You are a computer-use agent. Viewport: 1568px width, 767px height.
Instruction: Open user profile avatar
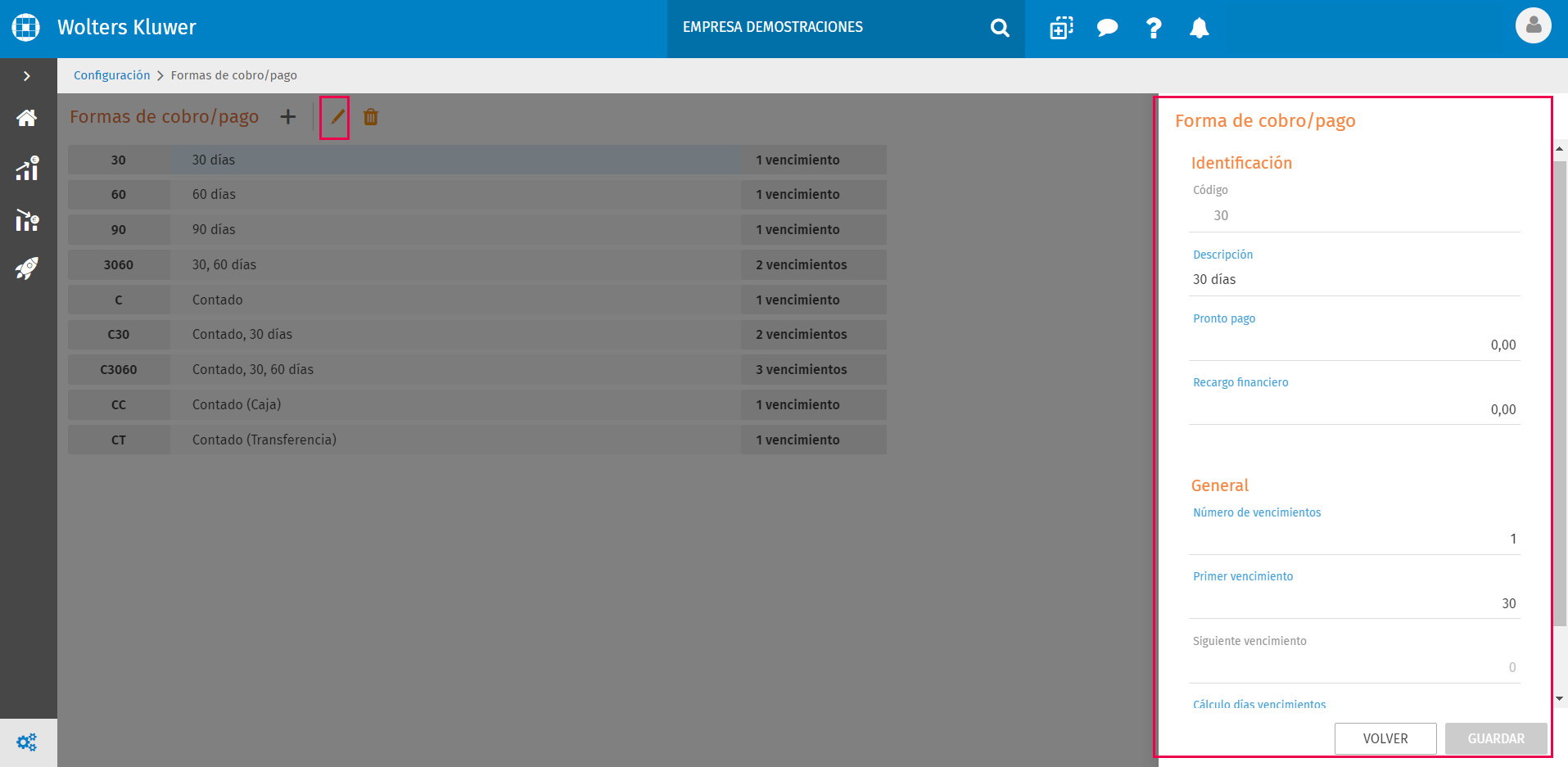(x=1533, y=25)
